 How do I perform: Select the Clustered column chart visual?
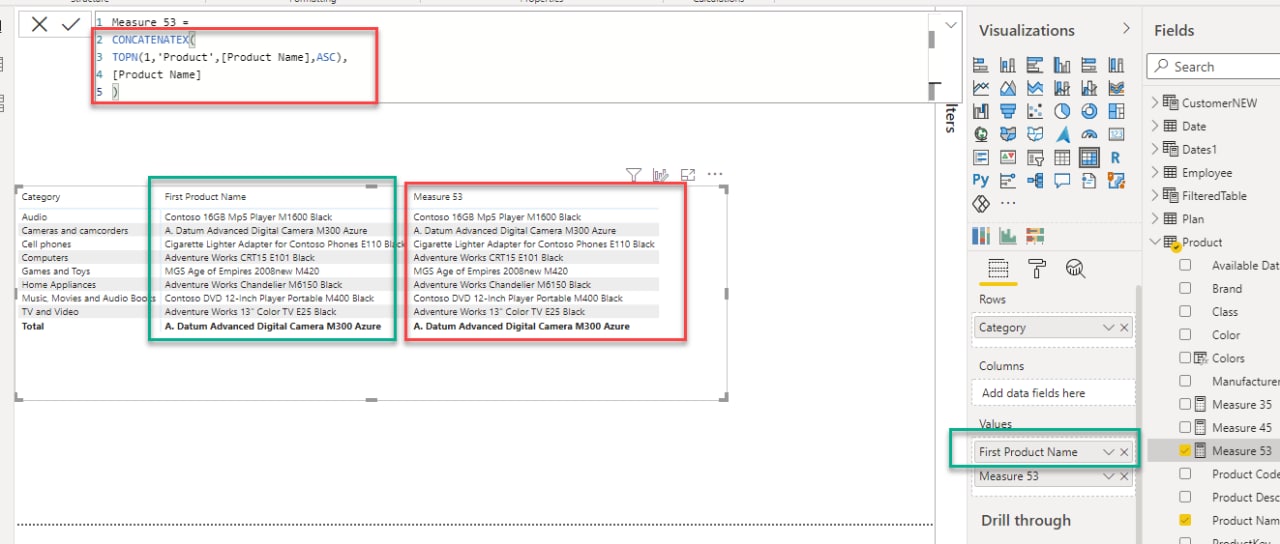(1062, 65)
